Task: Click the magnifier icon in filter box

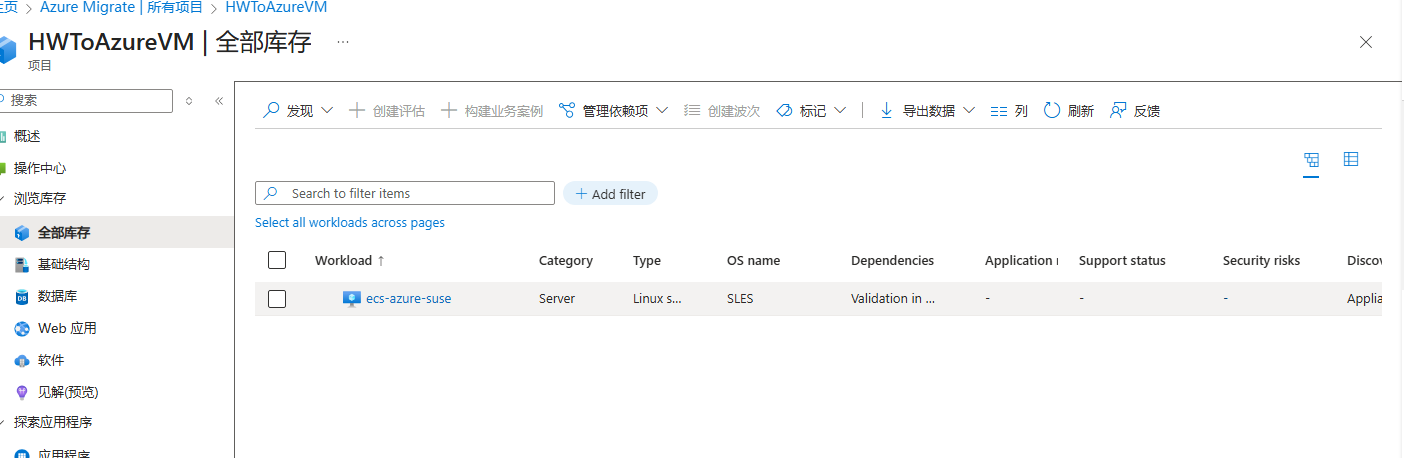Action: 270,193
